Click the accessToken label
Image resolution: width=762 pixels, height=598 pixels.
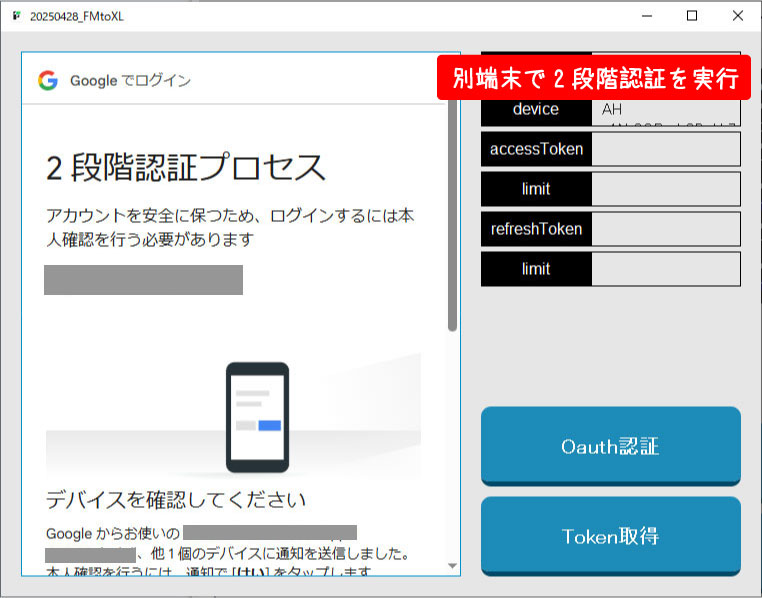pos(537,149)
